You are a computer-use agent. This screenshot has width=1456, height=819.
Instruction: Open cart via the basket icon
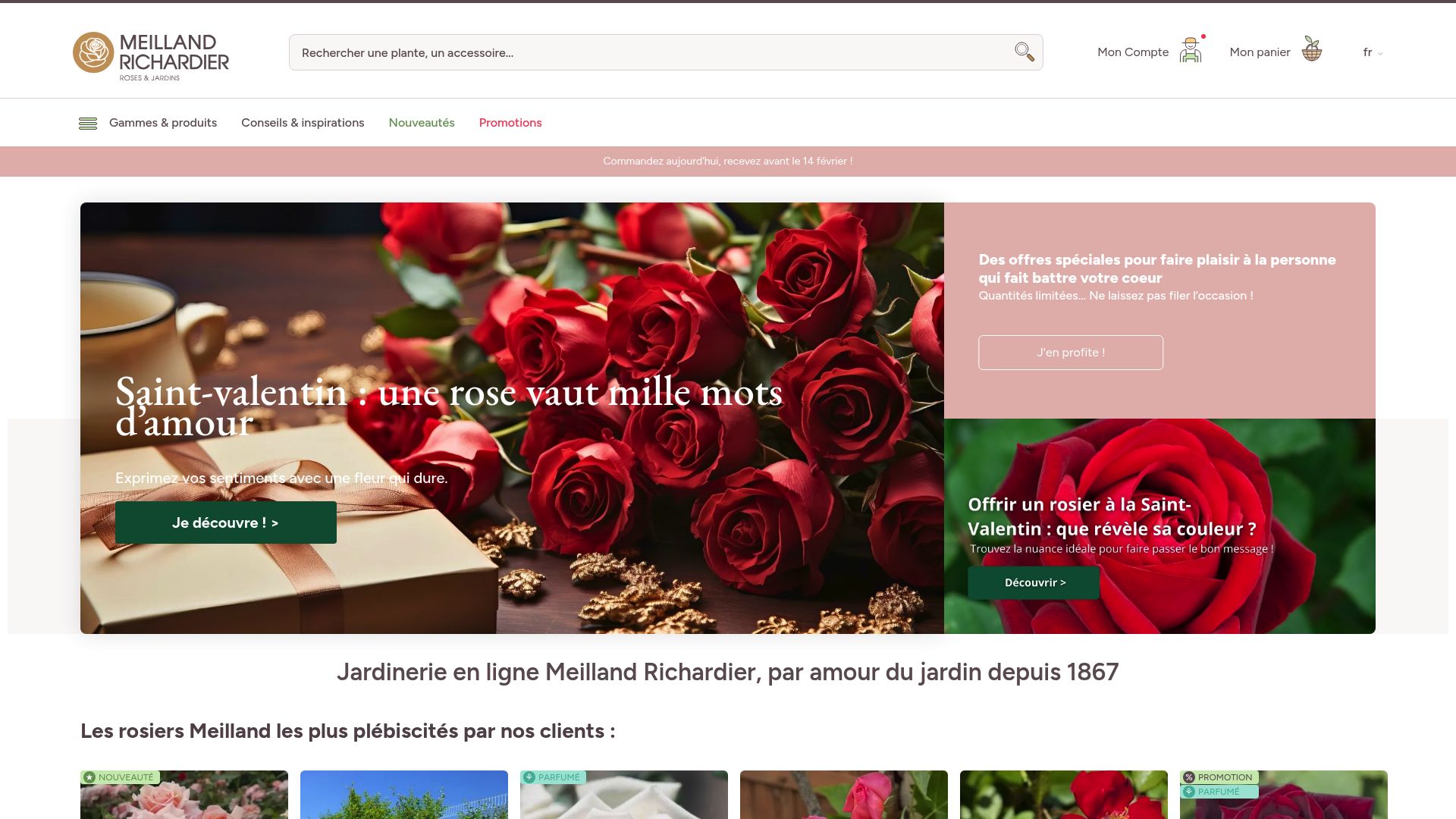[1312, 49]
